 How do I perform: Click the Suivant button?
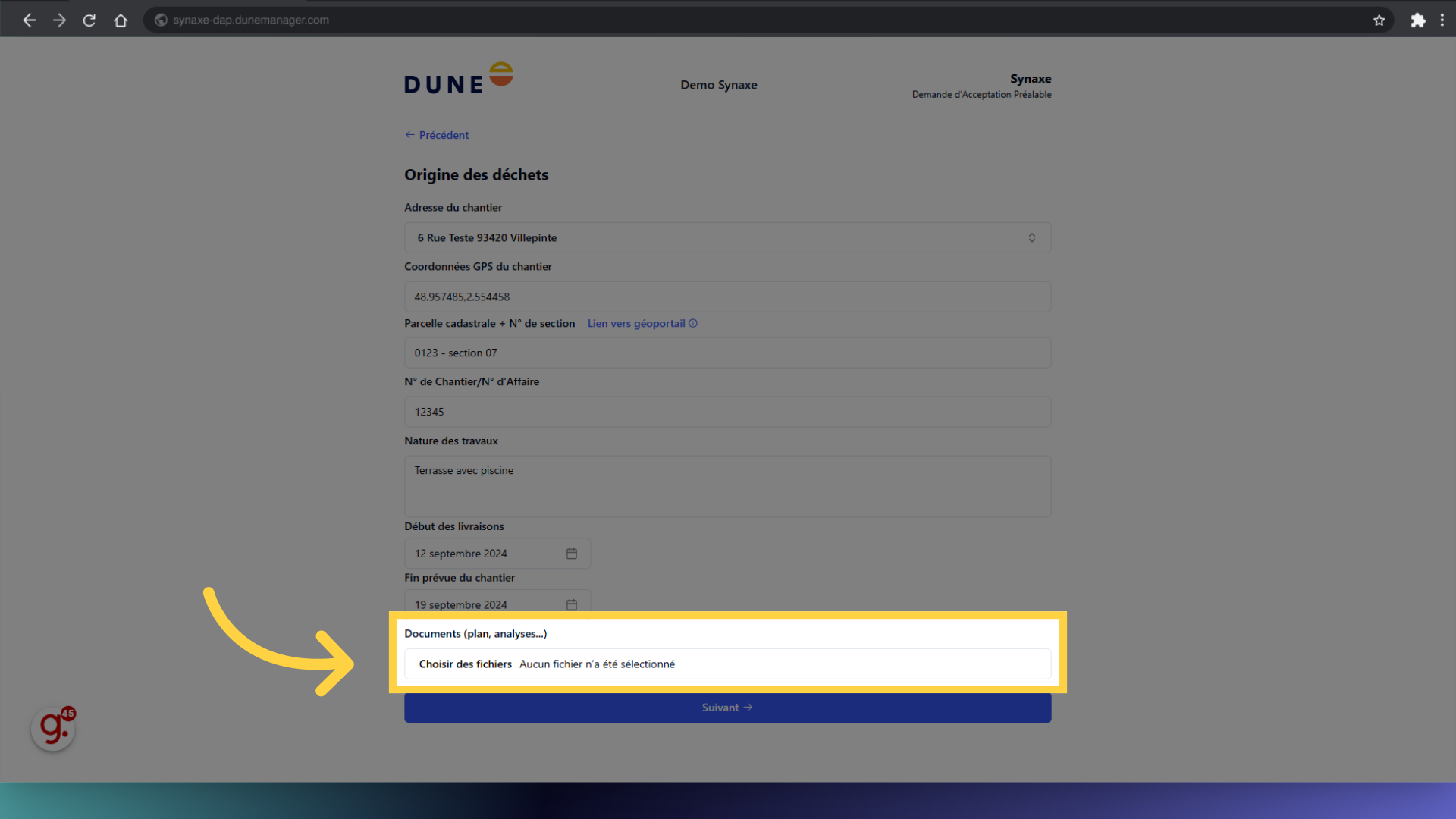pos(726,707)
